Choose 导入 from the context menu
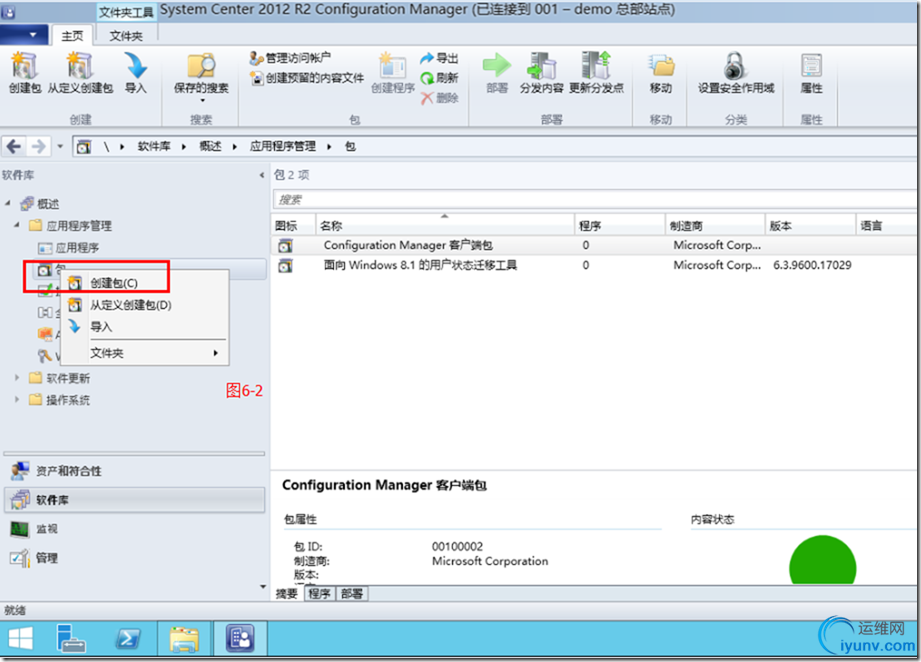 pyautogui.click(x=144, y=327)
